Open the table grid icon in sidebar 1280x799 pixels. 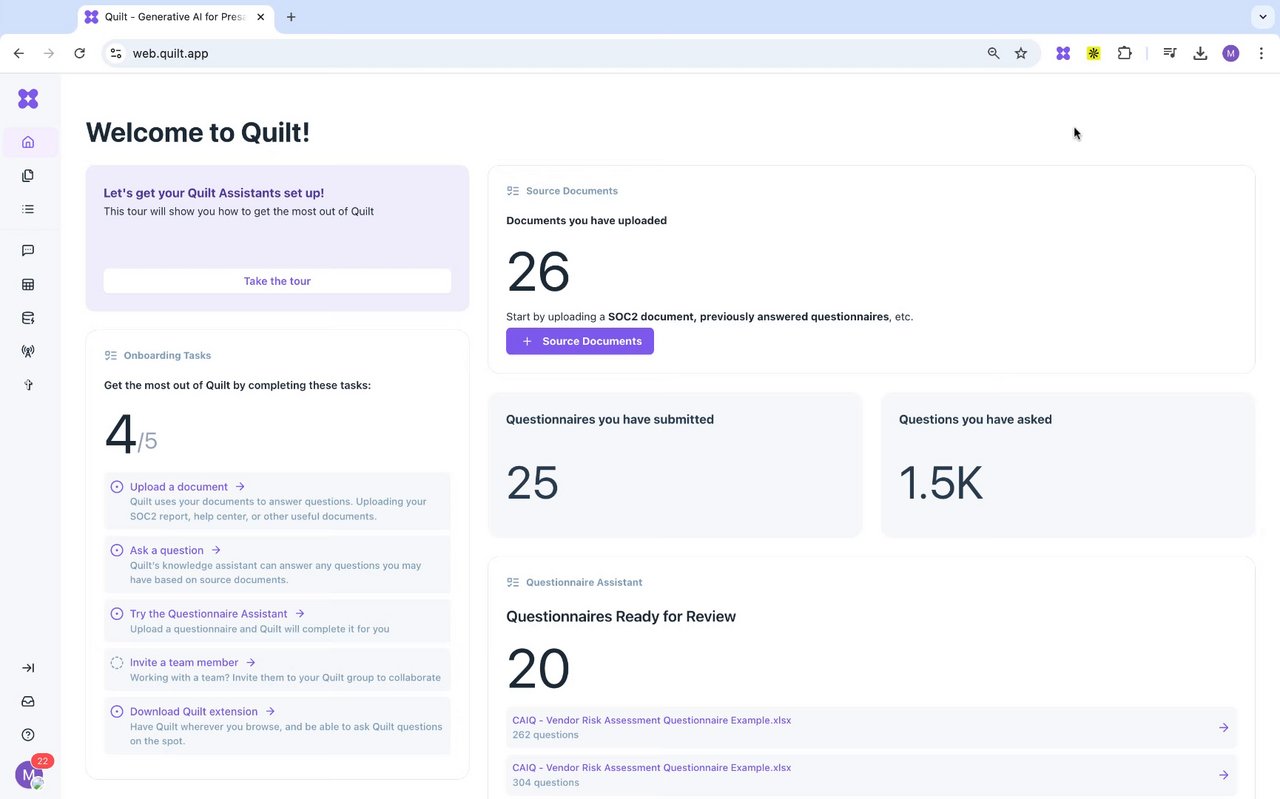pos(28,285)
